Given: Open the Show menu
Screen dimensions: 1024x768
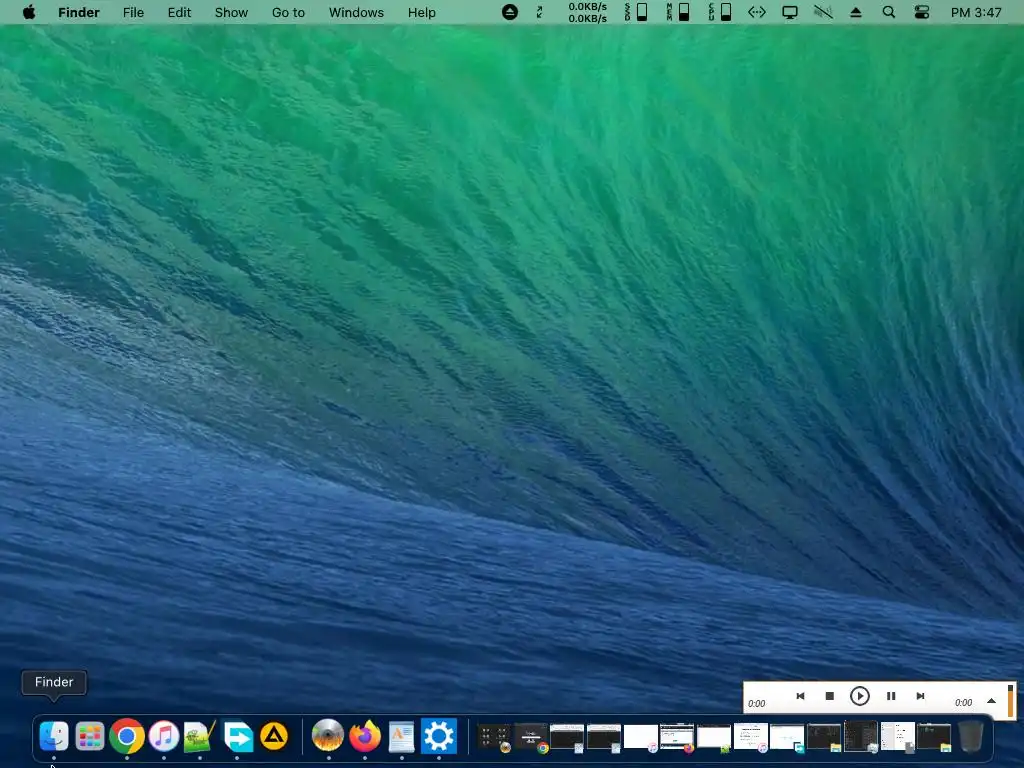Looking at the screenshot, I should pos(231,12).
